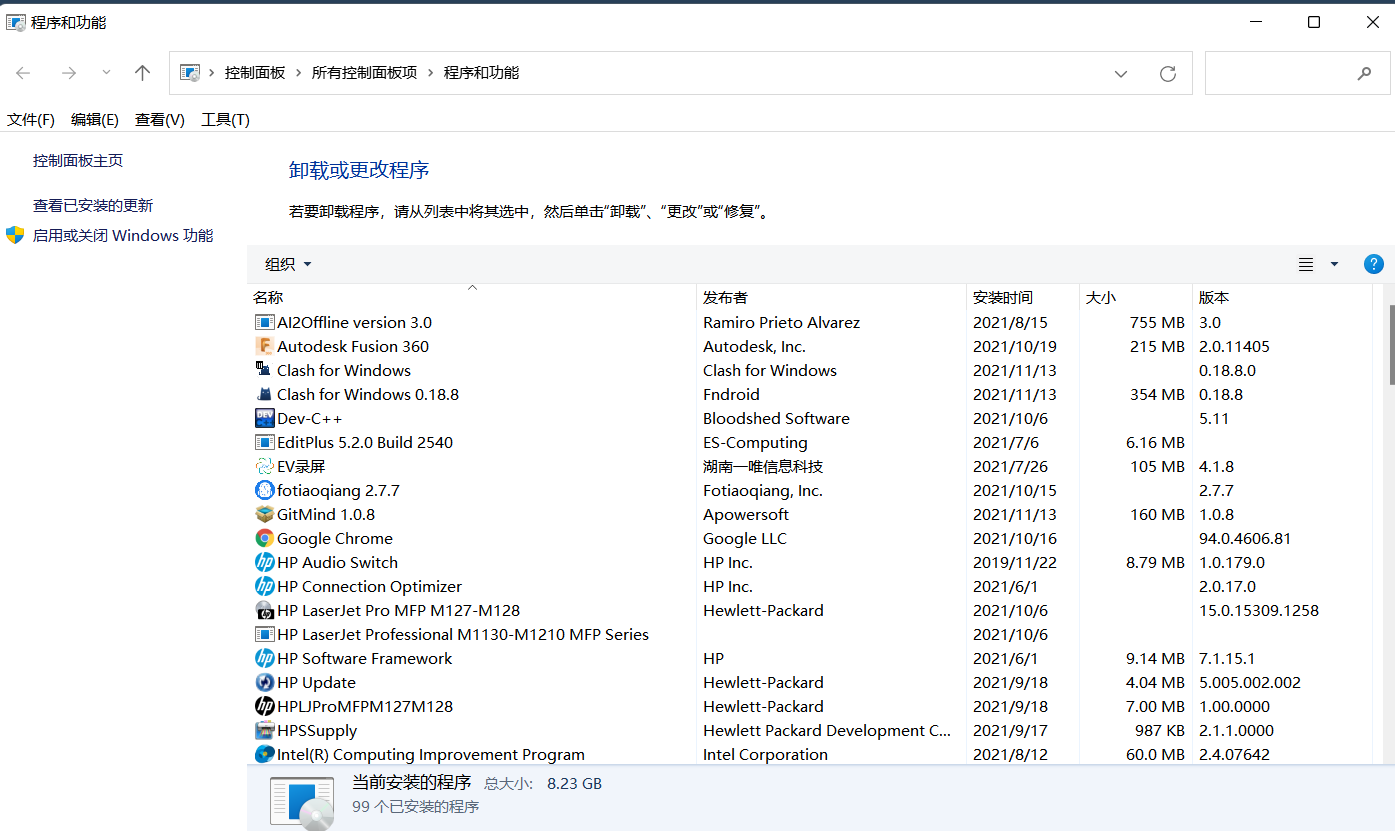Select publisher Hewlett Packard Development C...
The height and width of the screenshot is (831, 1395).
tap(827, 730)
